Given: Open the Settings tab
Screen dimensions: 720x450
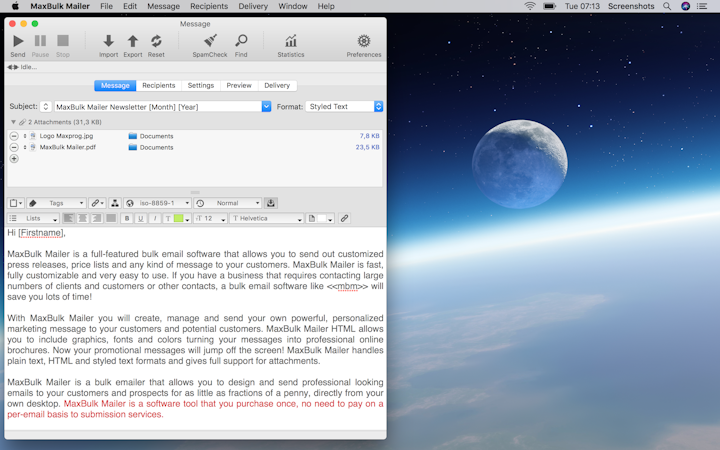Looking at the screenshot, I should point(201,85).
